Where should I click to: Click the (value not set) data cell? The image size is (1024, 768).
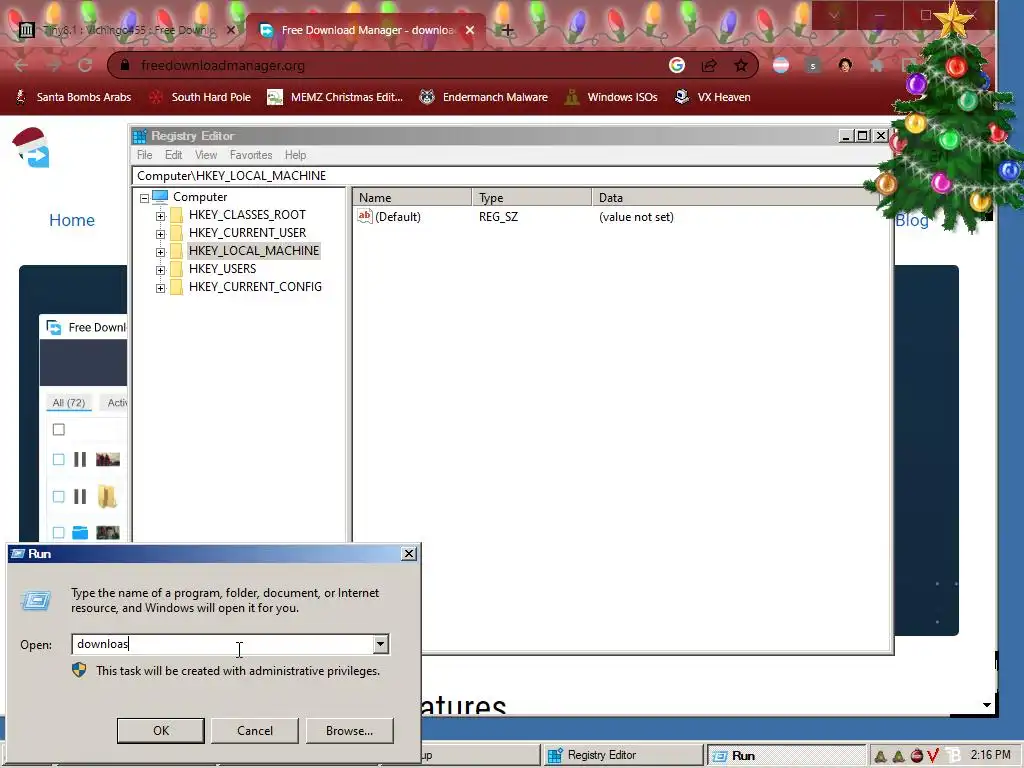click(x=636, y=217)
